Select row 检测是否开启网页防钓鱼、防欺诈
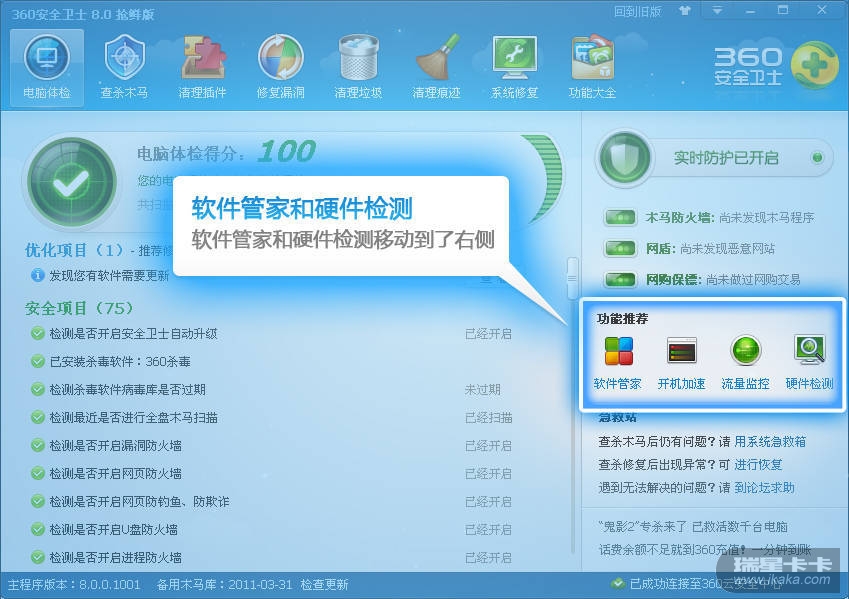The image size is (849, 599). tap(271, 502)
